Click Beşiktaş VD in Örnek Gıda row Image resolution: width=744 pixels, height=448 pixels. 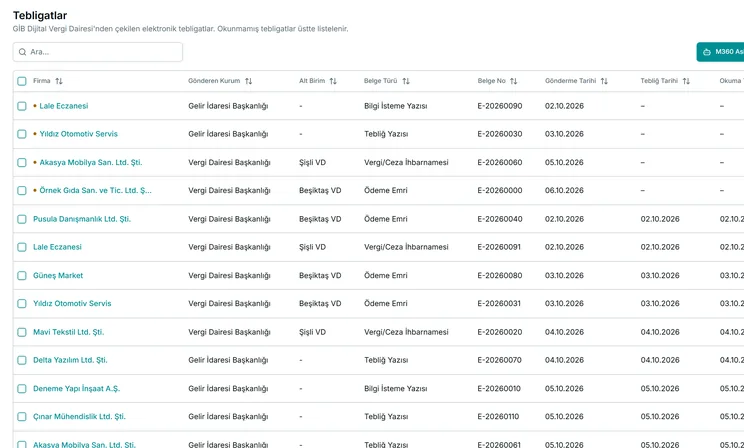320,190
